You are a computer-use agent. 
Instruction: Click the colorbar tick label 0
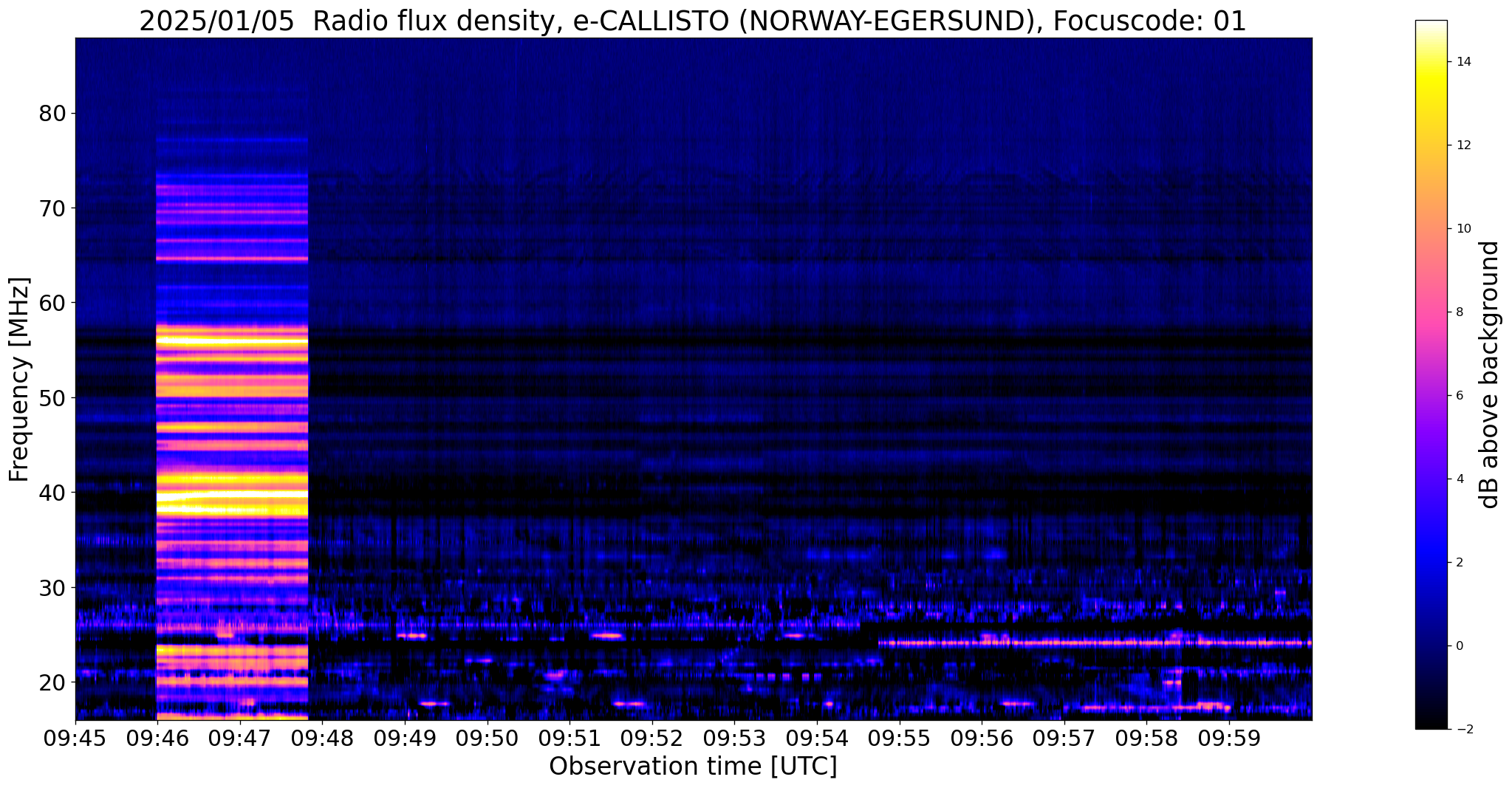click(x=1459, y=646)
